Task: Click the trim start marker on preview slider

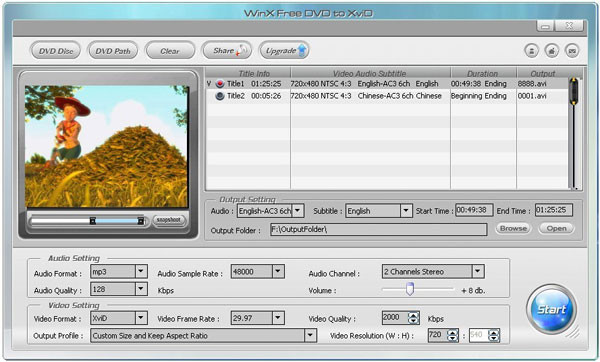Action: click(93, 221)
